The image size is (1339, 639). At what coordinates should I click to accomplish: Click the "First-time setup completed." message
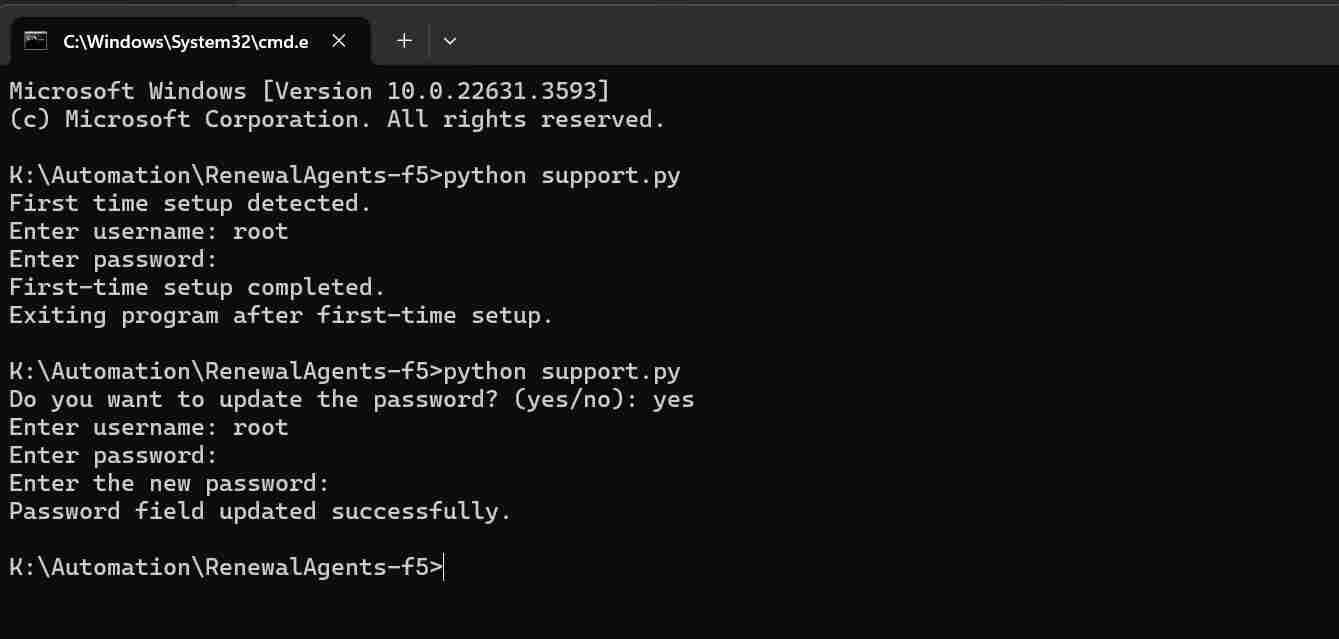click(197, 287)
